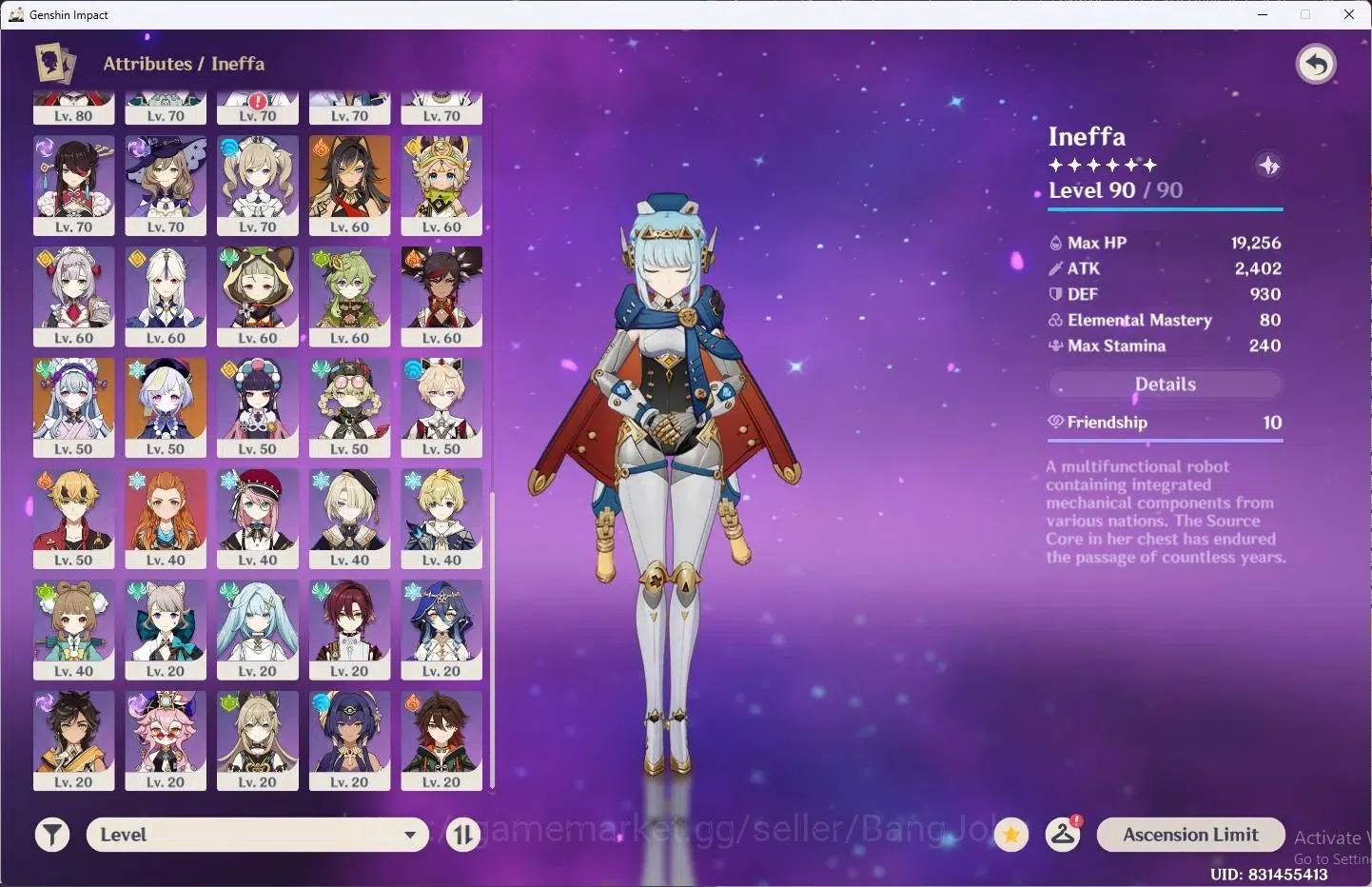Click the Level 90 / 90 text
The width and height of the screenshot is (1372, 887).
[1115, 190]
